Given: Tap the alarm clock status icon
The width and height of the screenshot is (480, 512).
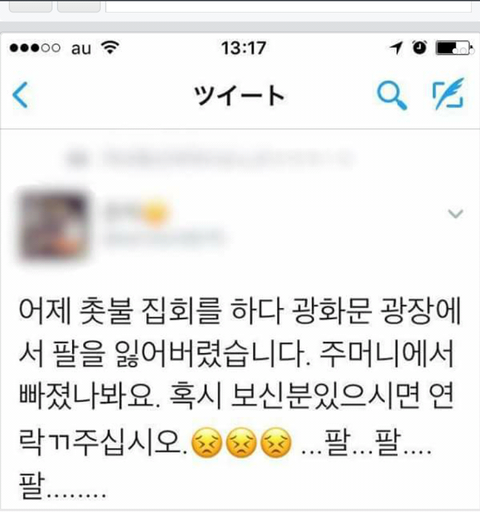Looking at the screenshot, I should tap(420, 47).
